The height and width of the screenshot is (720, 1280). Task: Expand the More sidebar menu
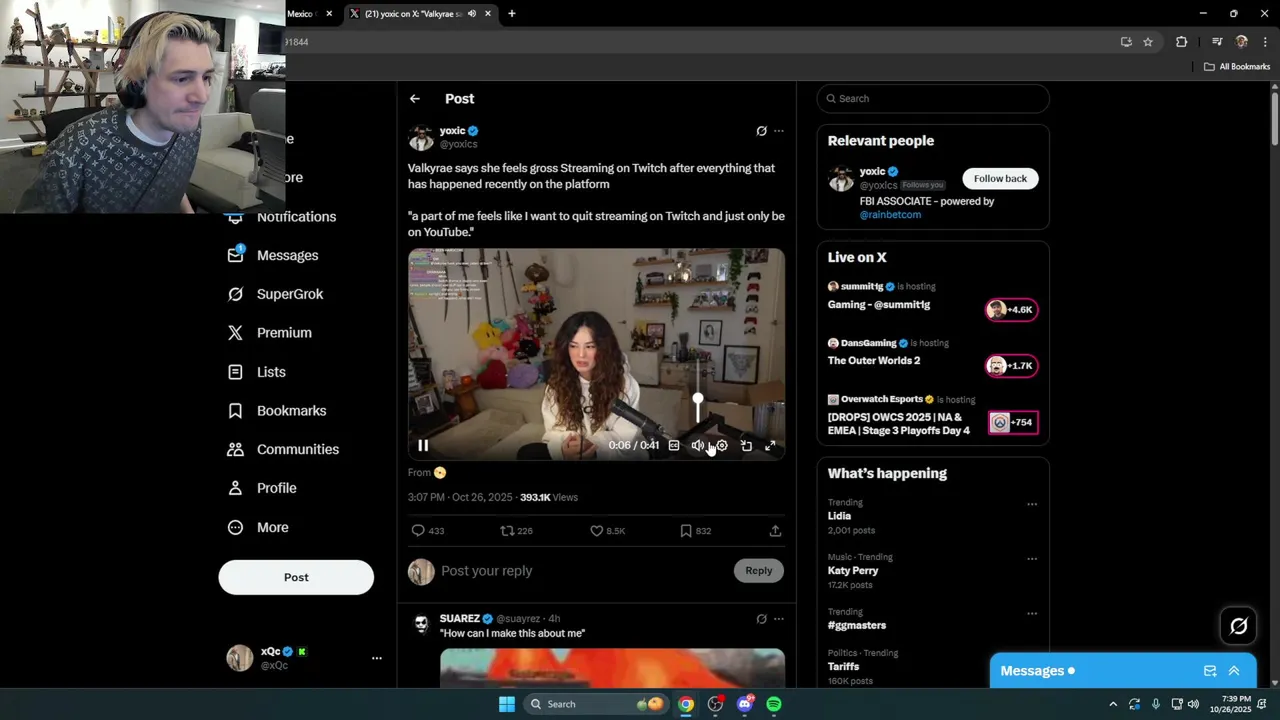258,528
